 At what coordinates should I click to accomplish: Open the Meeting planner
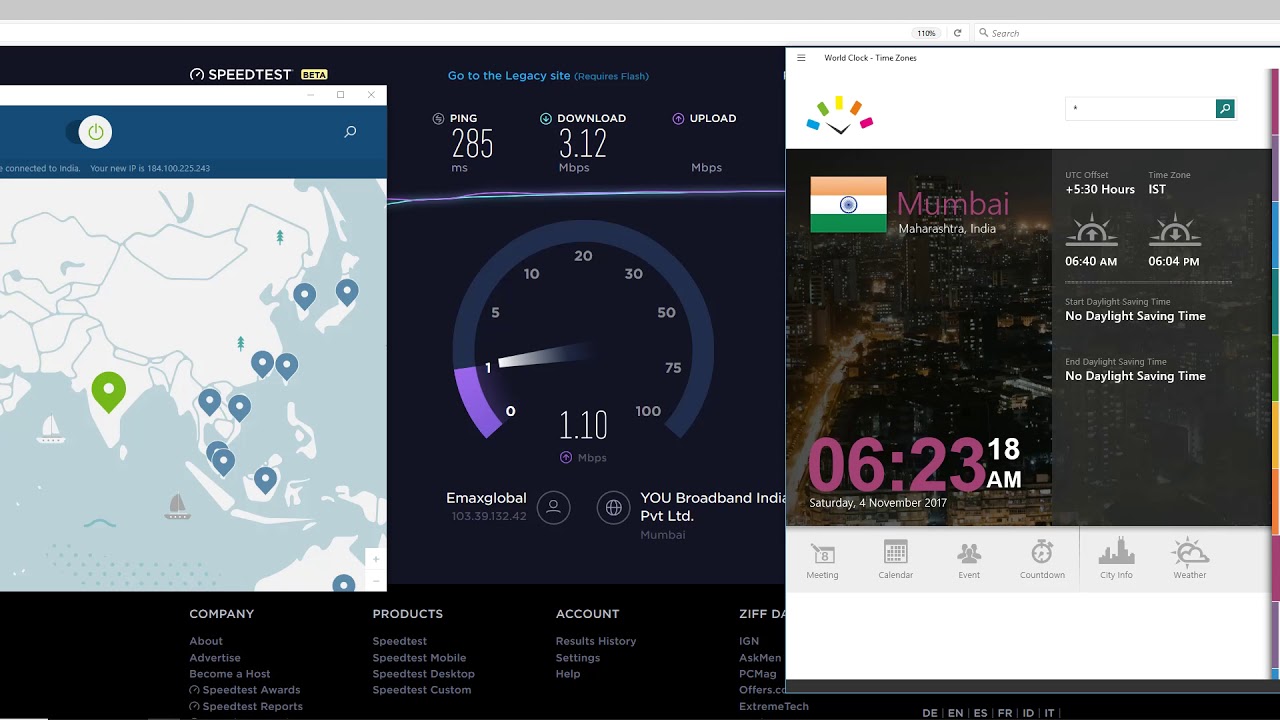pyautogui.click(x=822, y=560)
